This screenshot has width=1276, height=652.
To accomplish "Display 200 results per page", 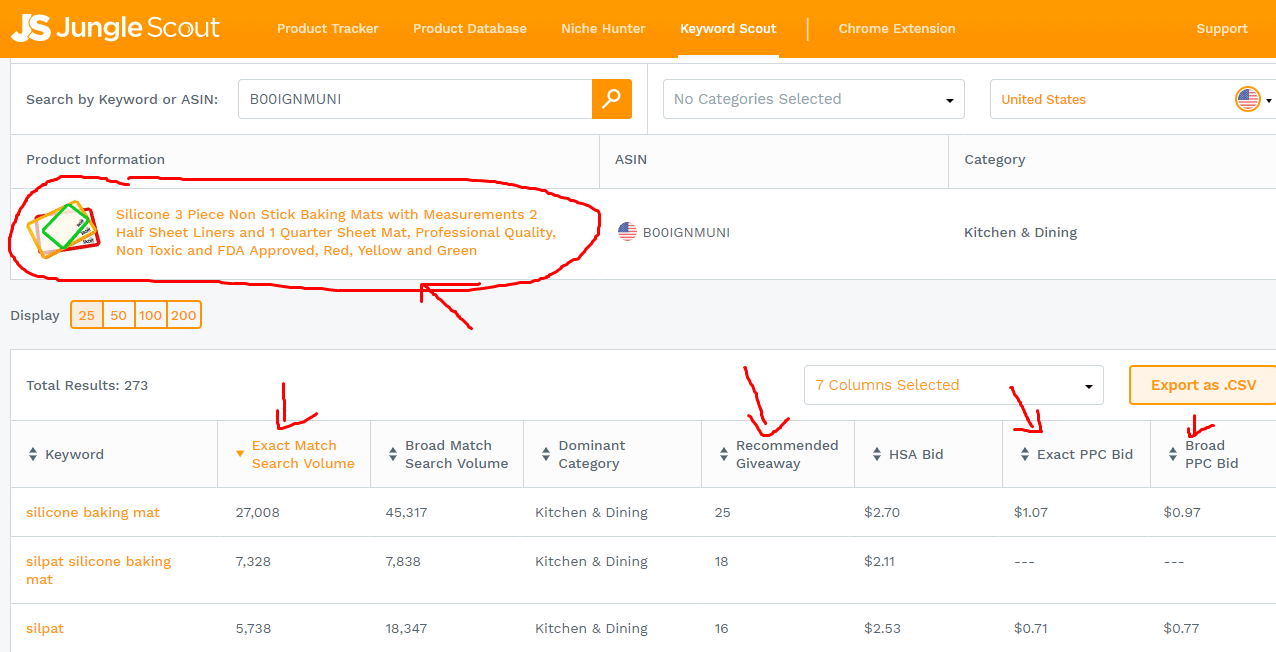I will coord(184,315).
